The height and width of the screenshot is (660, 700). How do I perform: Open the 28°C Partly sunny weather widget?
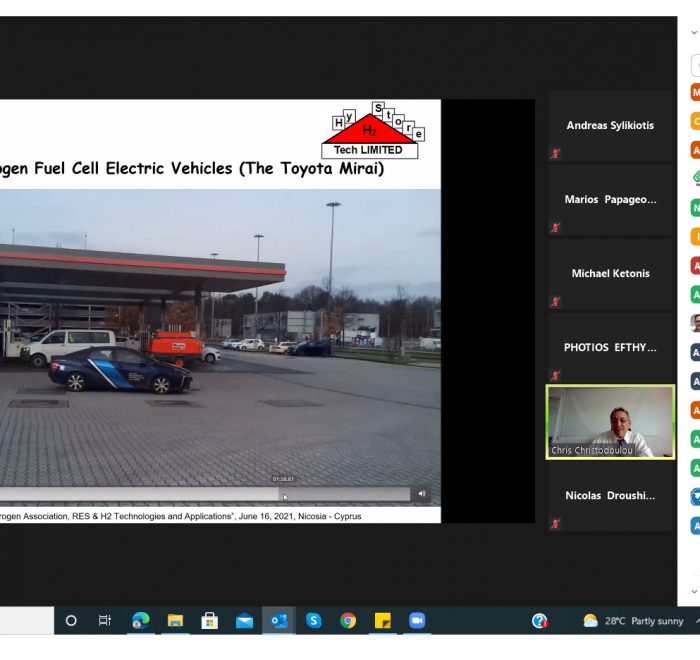(x=633, y=621)
